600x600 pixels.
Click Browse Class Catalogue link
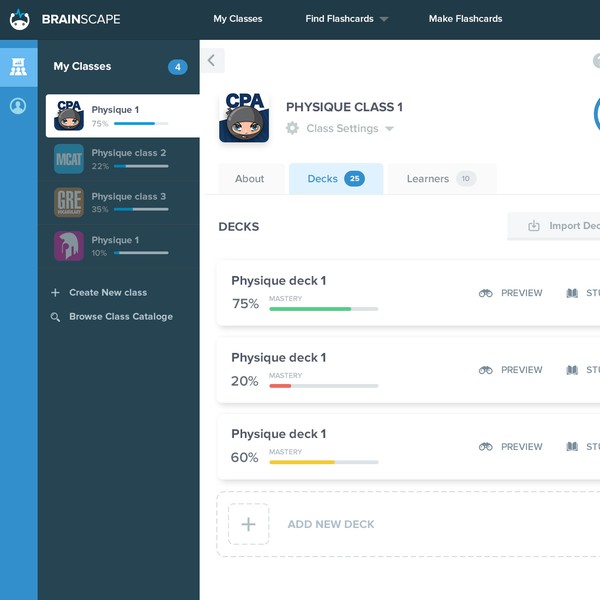[x=121, y=317]
